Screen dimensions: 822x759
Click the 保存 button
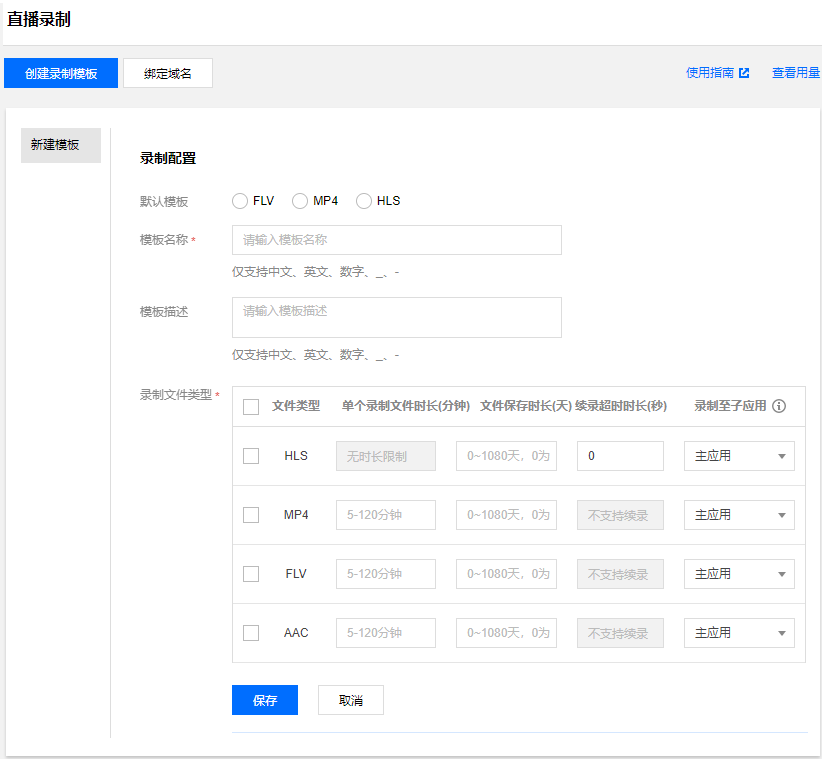coord(265,700)
